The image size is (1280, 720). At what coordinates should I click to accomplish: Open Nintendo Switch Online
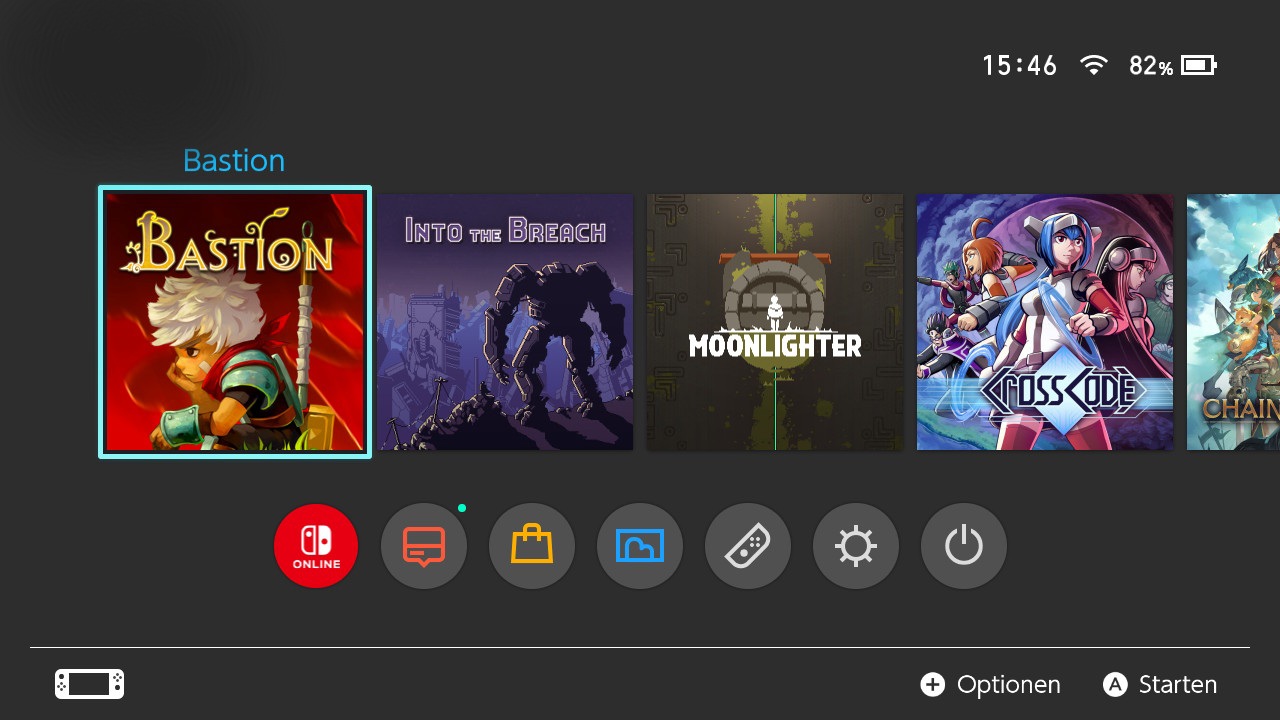coord(316,546)
